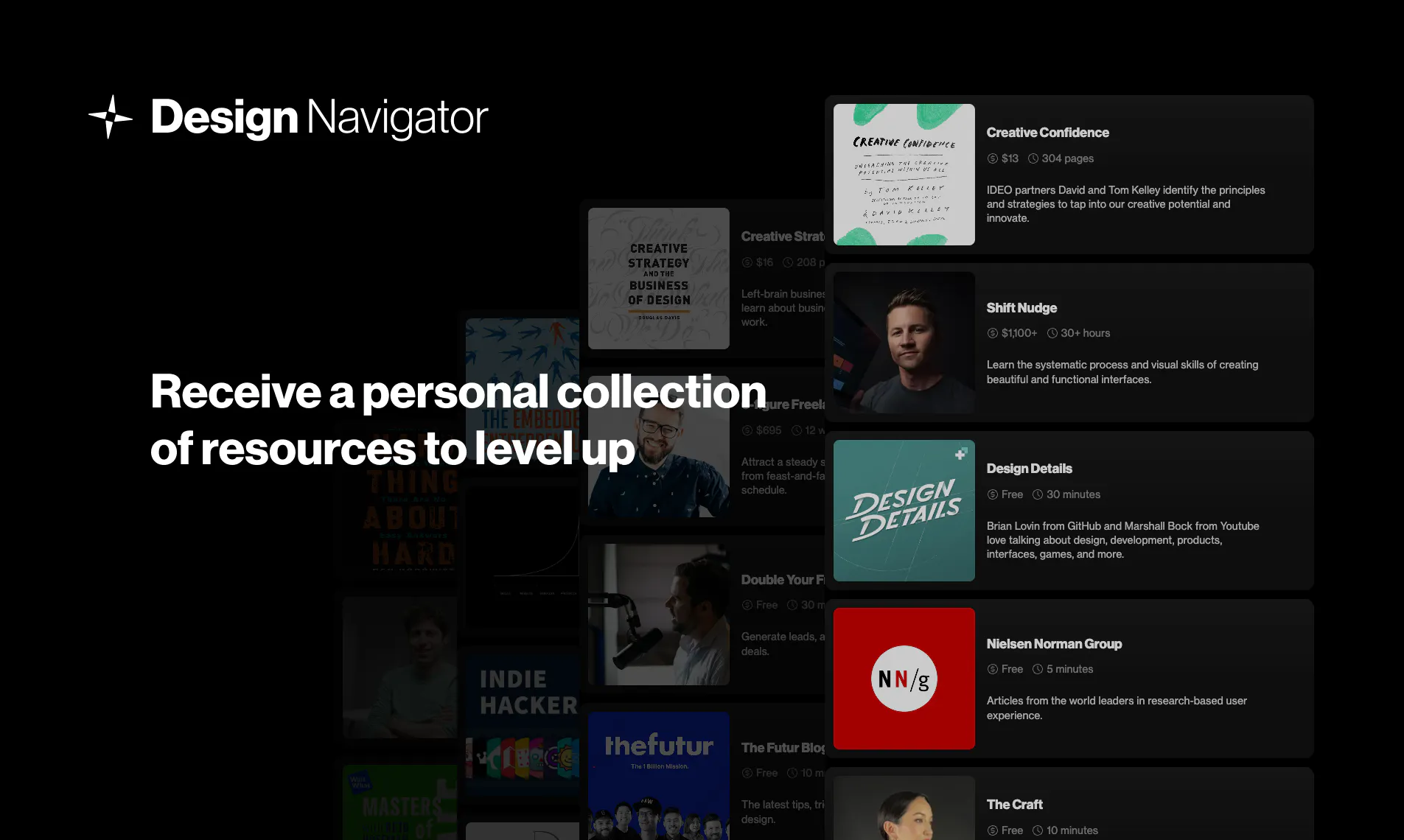Click the Creative Confidence description text
Image resolution: width=1404 pixels, height=840 pixels.
point(1125,204)
